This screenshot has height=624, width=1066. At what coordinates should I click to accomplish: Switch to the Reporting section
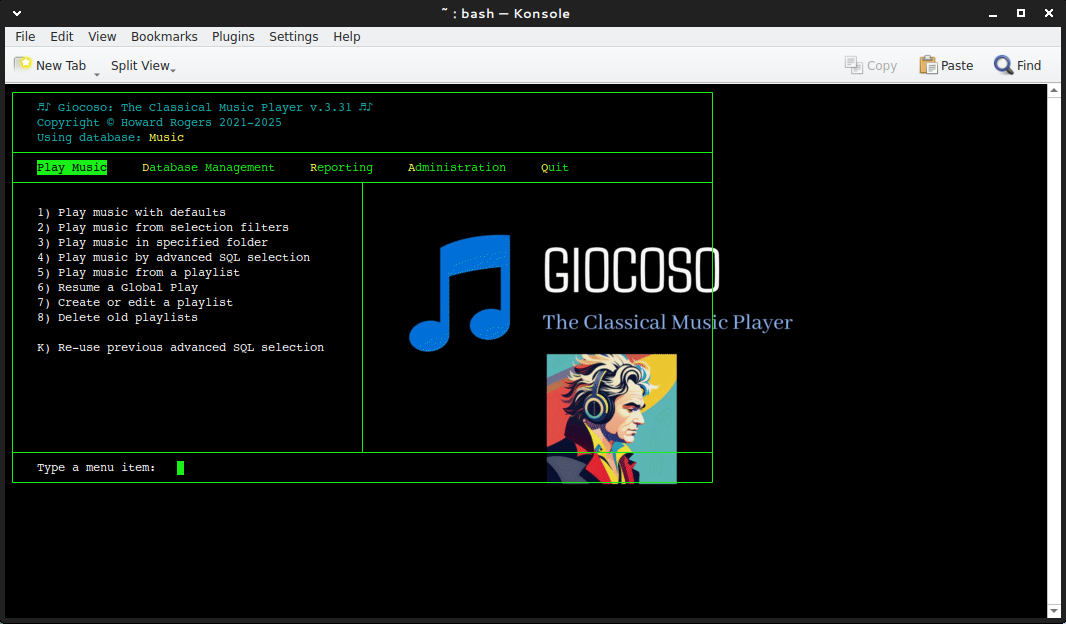tap(341, 167)
